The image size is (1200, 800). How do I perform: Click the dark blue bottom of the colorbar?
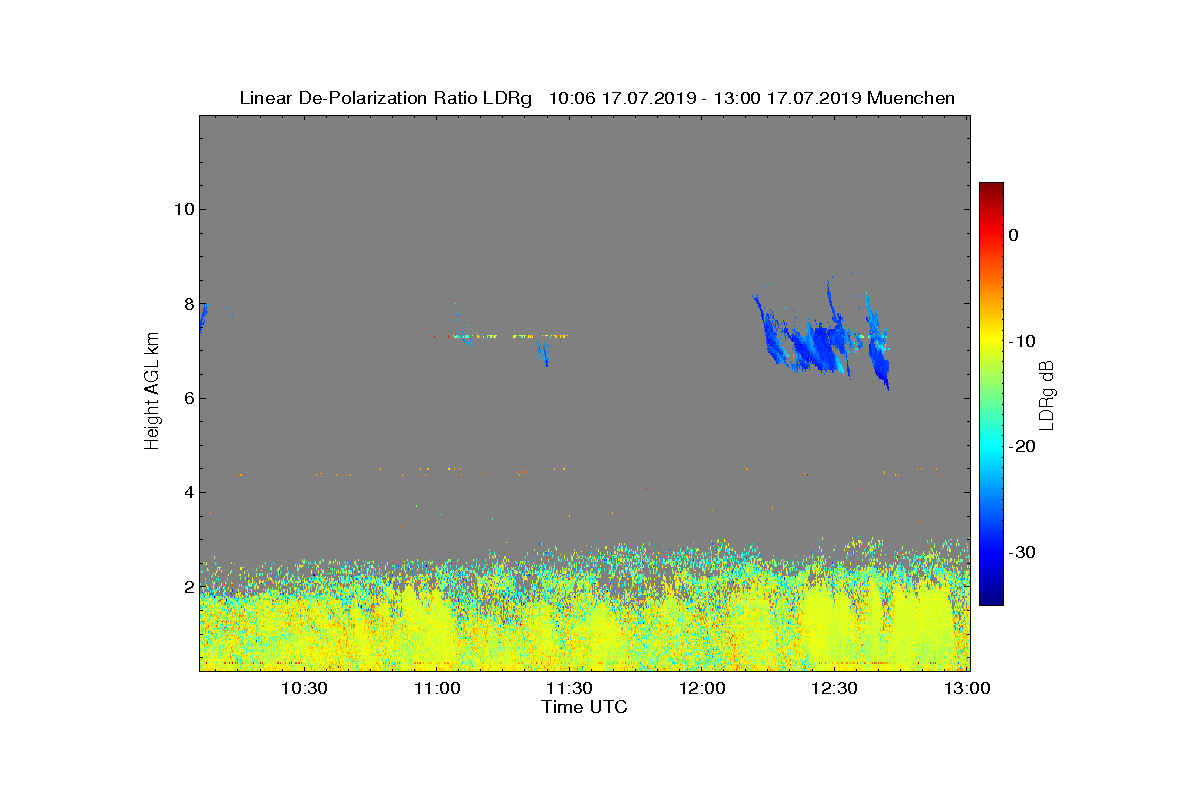991,598
